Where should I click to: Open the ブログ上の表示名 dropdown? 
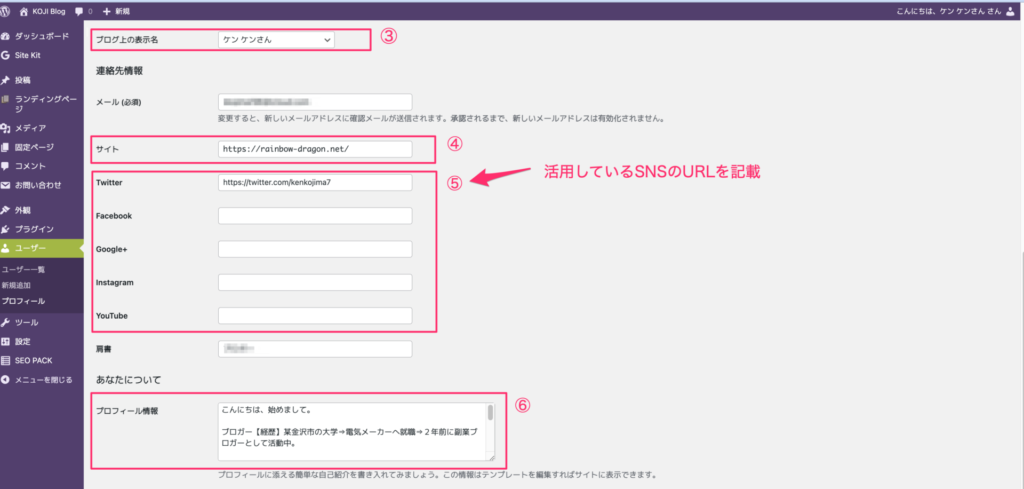tap(276, 40)
